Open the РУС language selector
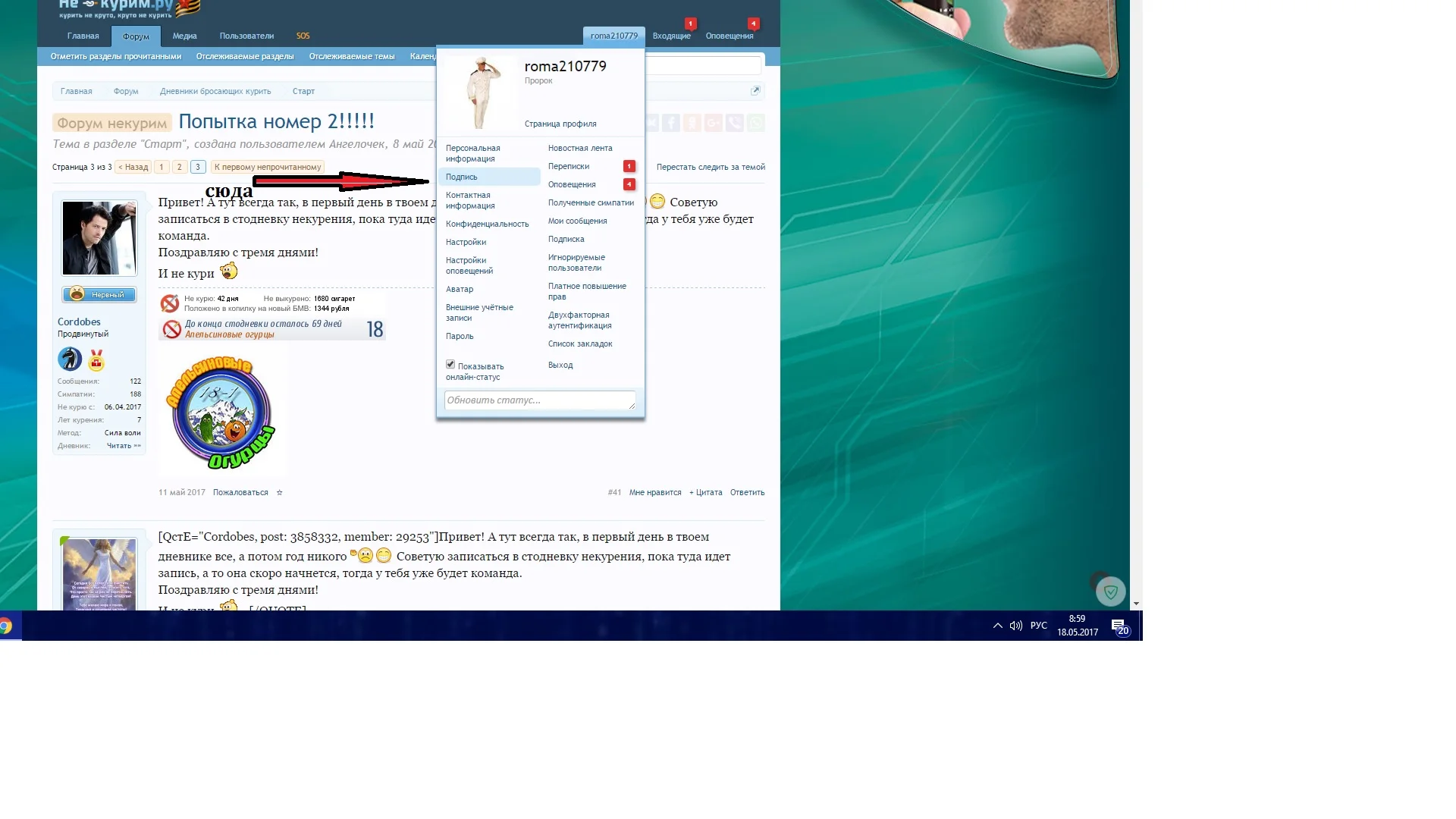Viewport: 1456px width, 819px height. coord(1037,626)
